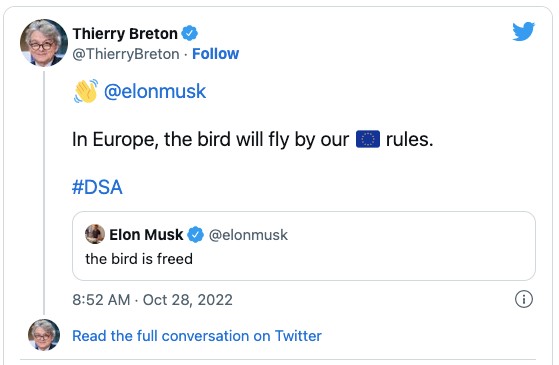This screenshot has width=559, height=365.
Task: Open Thierry Breton's large profile picture
Action: click(x=44, y=43)
